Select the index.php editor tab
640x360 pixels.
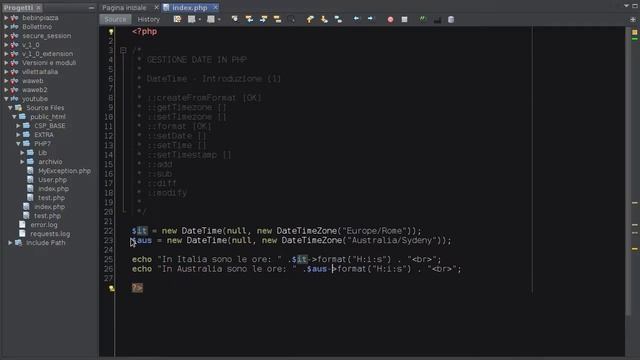189,8
